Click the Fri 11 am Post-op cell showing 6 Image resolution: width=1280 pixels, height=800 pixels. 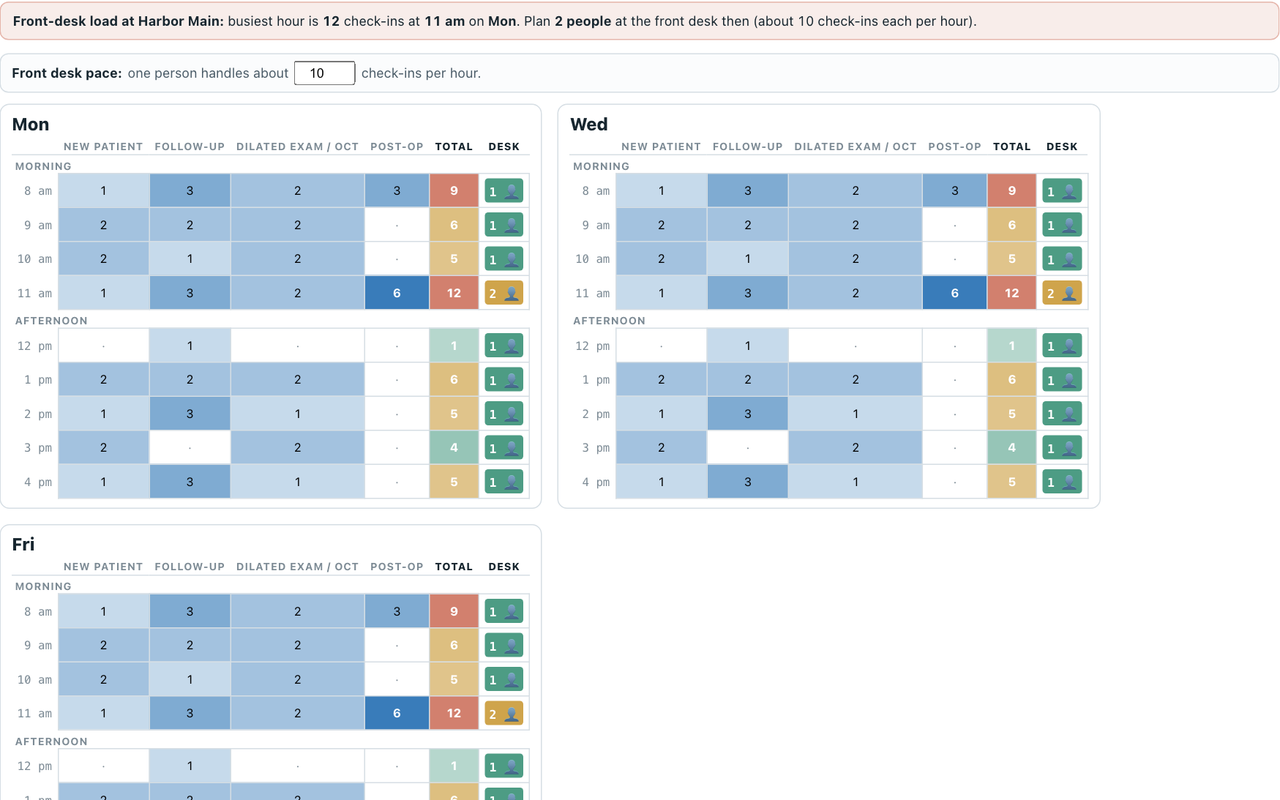(x=397, y=713)
